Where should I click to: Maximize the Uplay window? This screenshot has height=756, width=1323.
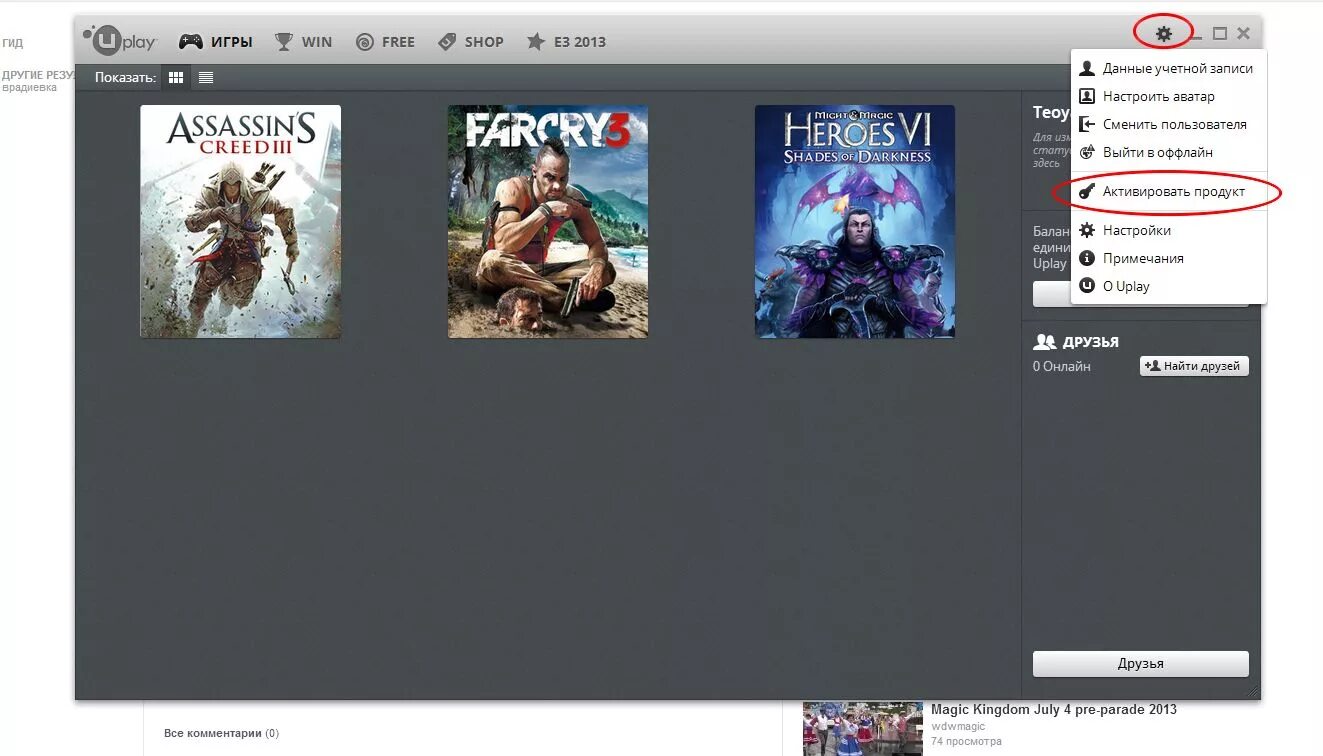pos(1219,34)
